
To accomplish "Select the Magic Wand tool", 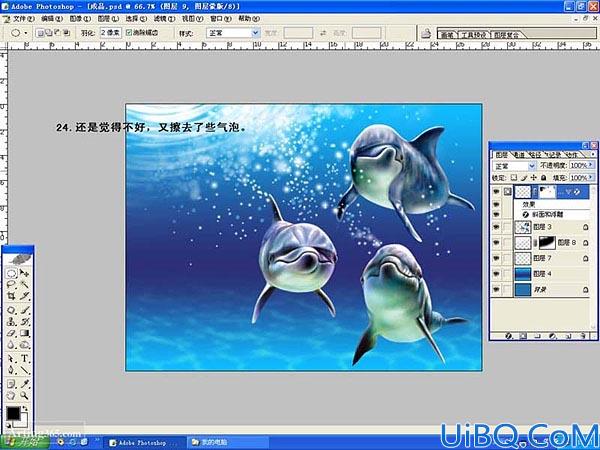I will [24, 284].
